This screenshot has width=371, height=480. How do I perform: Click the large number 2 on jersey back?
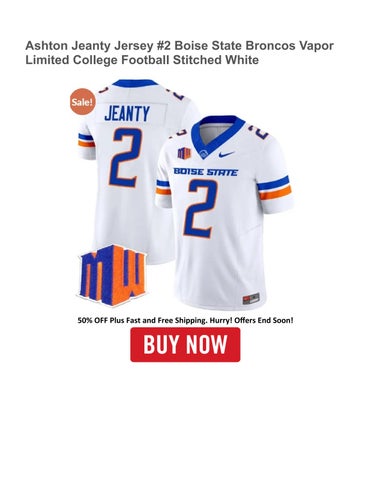point(126,157)
